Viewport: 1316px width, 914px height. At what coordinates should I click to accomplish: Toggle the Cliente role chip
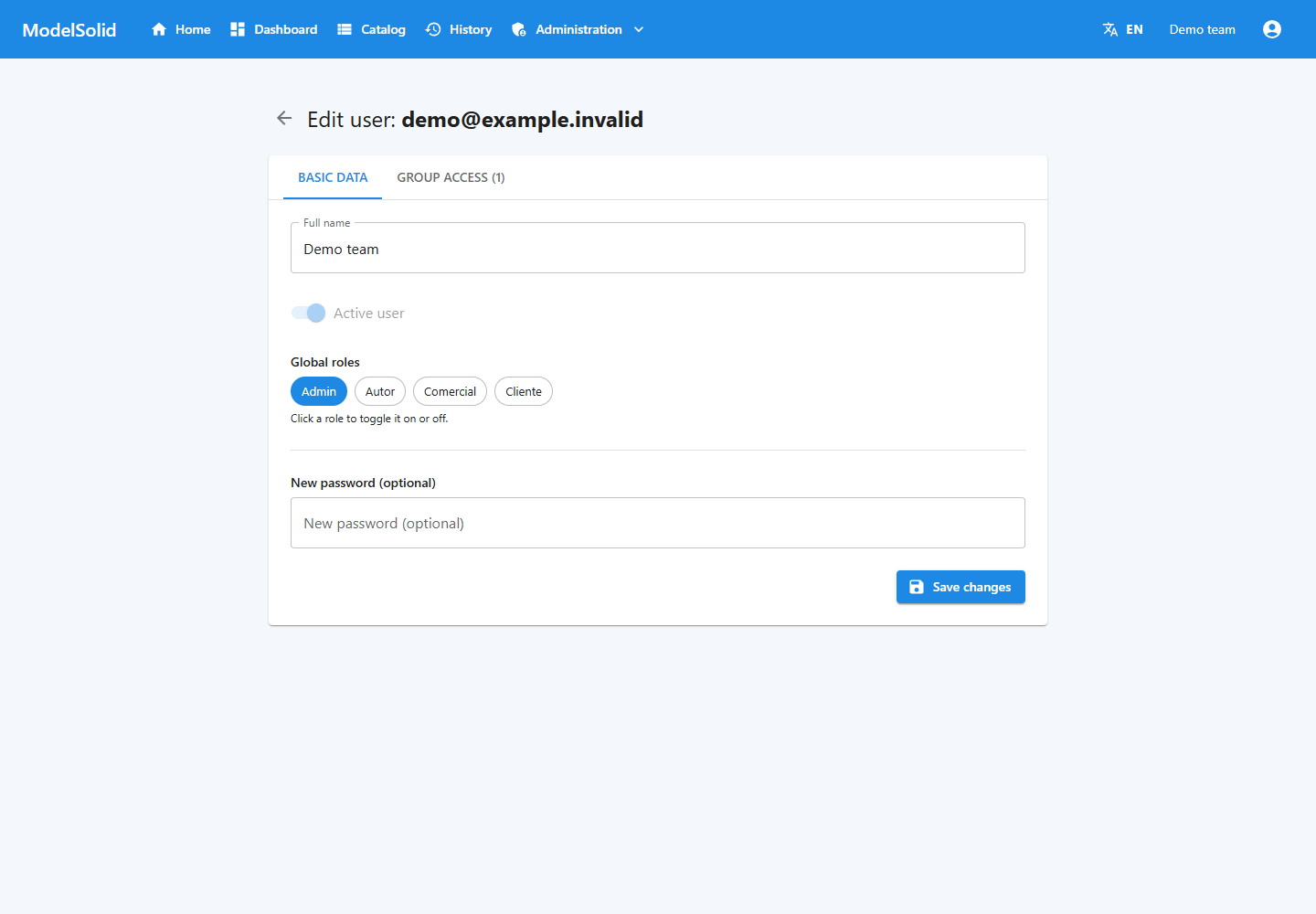pyautogui.click(x=524, y=391)
